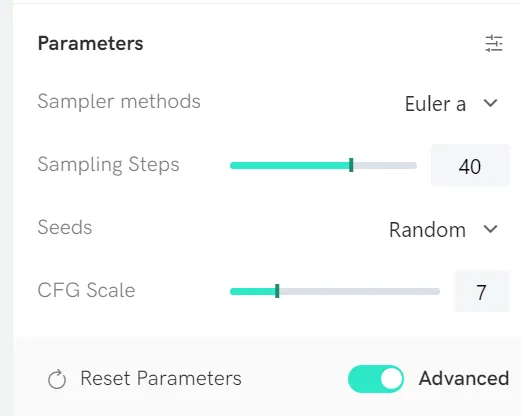Click the Parameters panel heading
521x416 pixels.
click(x=90, y=44)
